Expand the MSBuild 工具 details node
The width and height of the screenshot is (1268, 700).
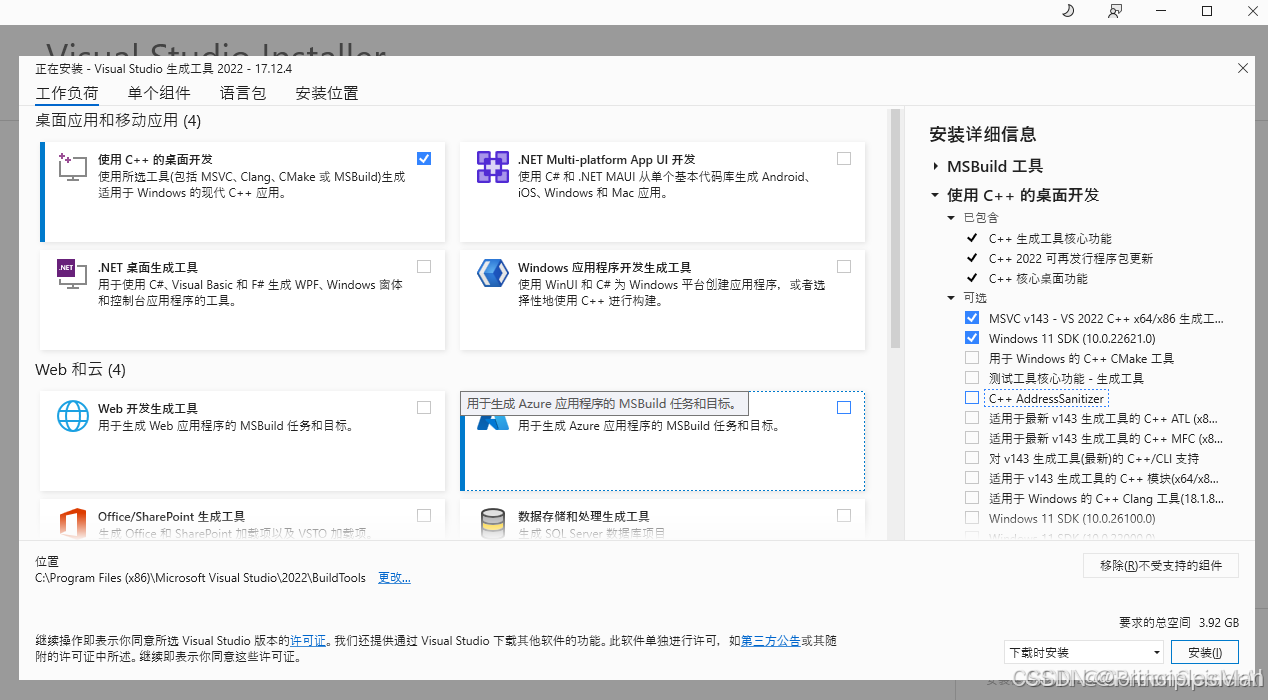click(x=935, y=166)
